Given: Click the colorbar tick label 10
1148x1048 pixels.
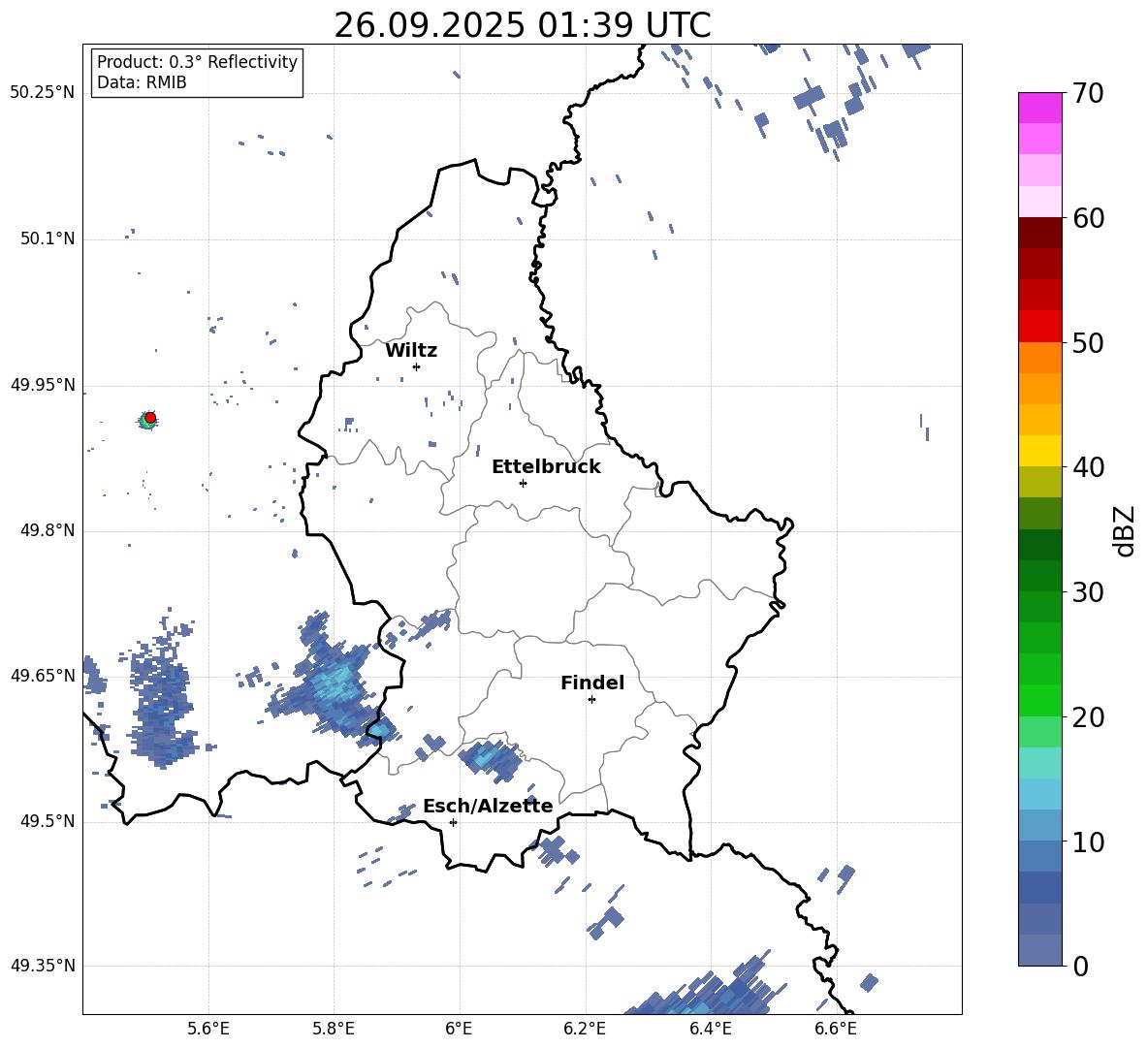Looking at the screenshot, I should coord(1088,842).
